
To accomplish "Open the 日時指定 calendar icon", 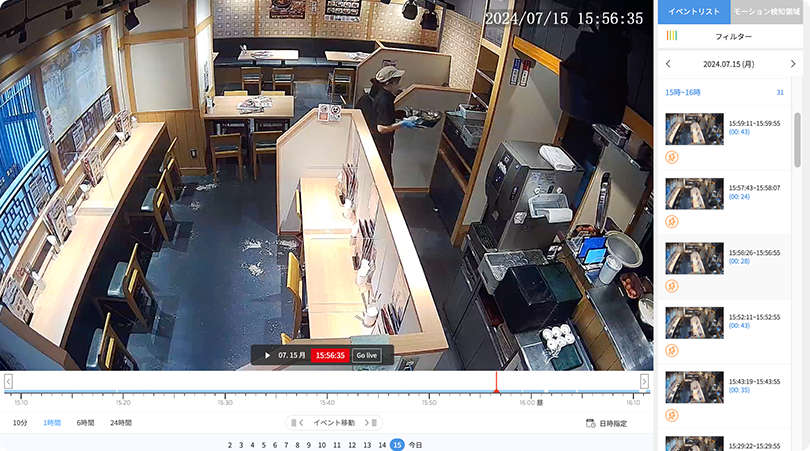I will tap(591, 423).
